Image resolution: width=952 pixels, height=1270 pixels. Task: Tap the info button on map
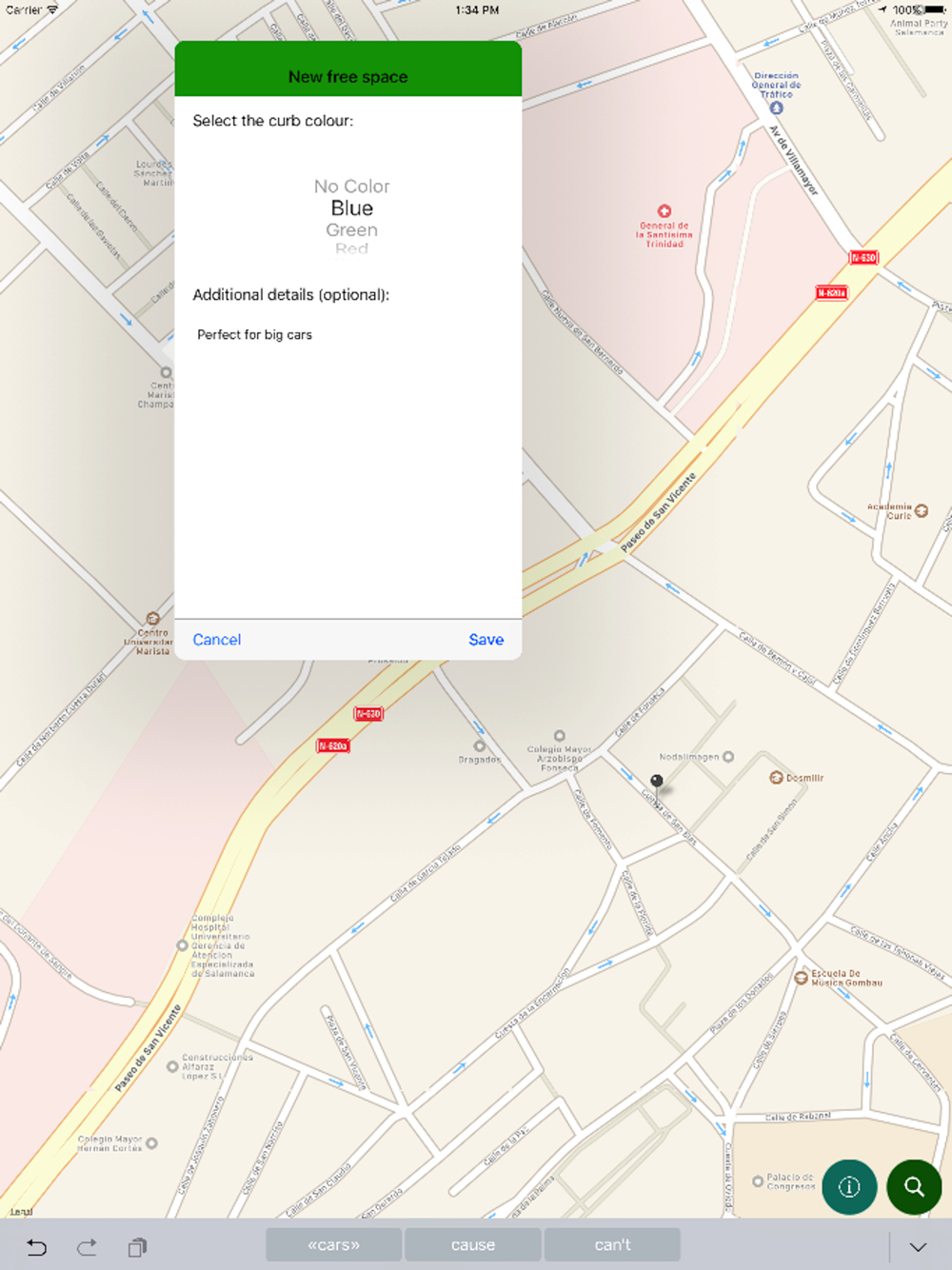pyautogui.click(x=849, y=1186)
